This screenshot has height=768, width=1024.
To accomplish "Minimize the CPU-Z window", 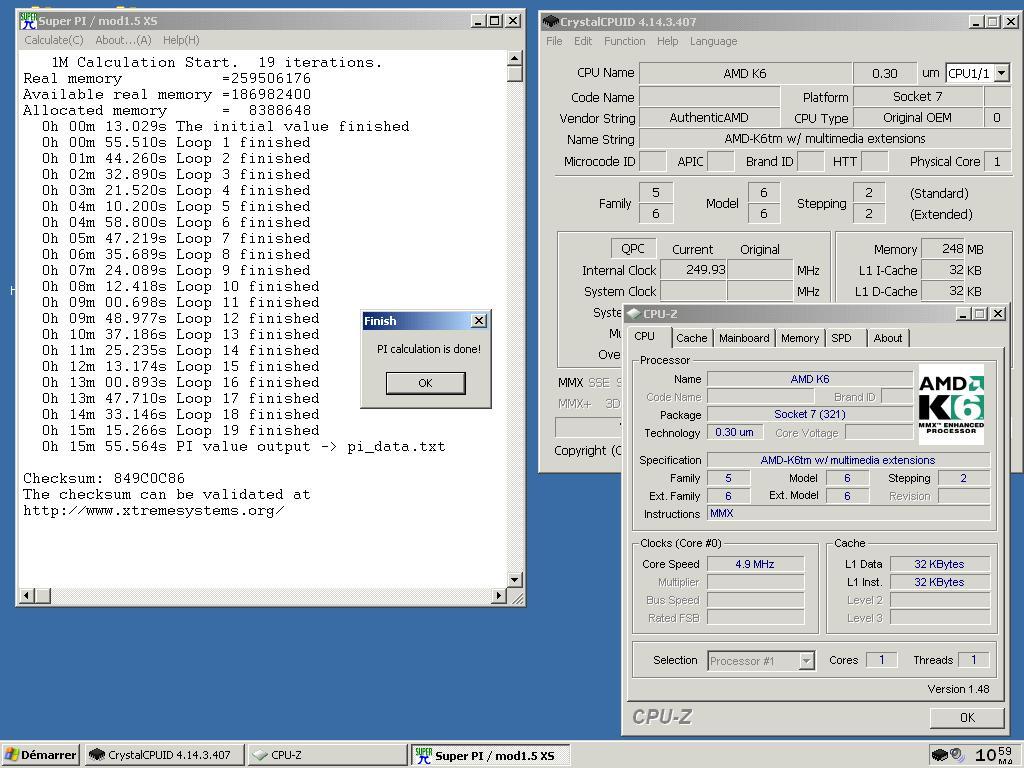I will tap(963, 314).
